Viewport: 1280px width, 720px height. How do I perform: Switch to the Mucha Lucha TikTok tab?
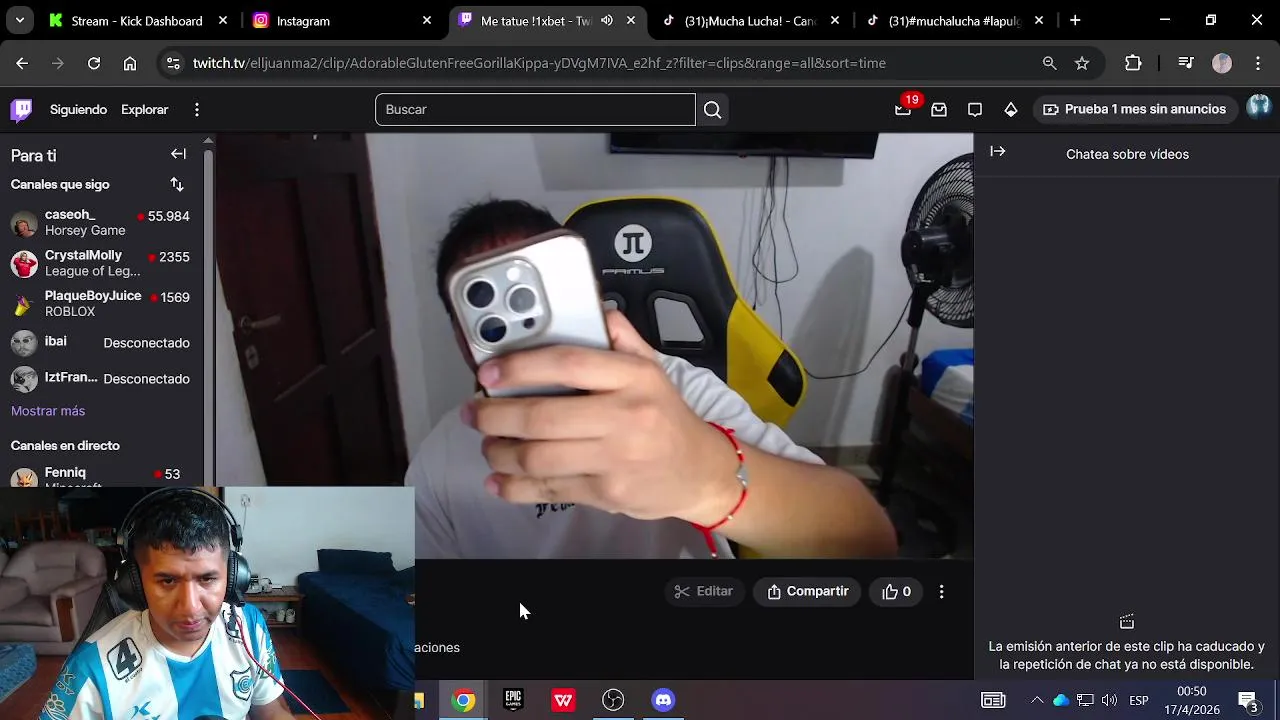pyautogui.click(x=750, y=20)
